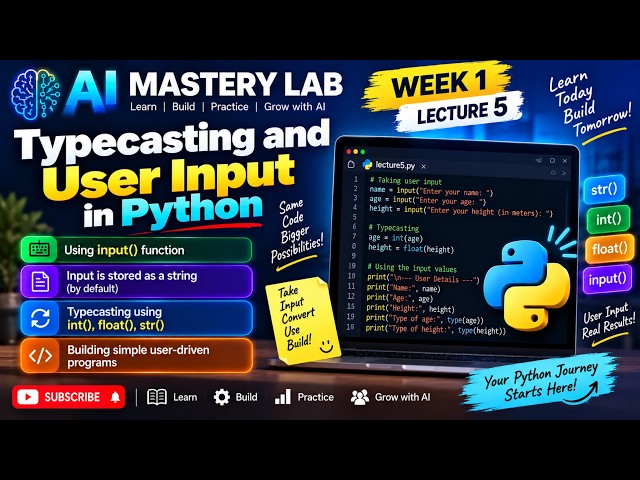Click the AI Mastery Lab brain logo
The height and width of the screenshot is (480, 640).
coord(36,94)
